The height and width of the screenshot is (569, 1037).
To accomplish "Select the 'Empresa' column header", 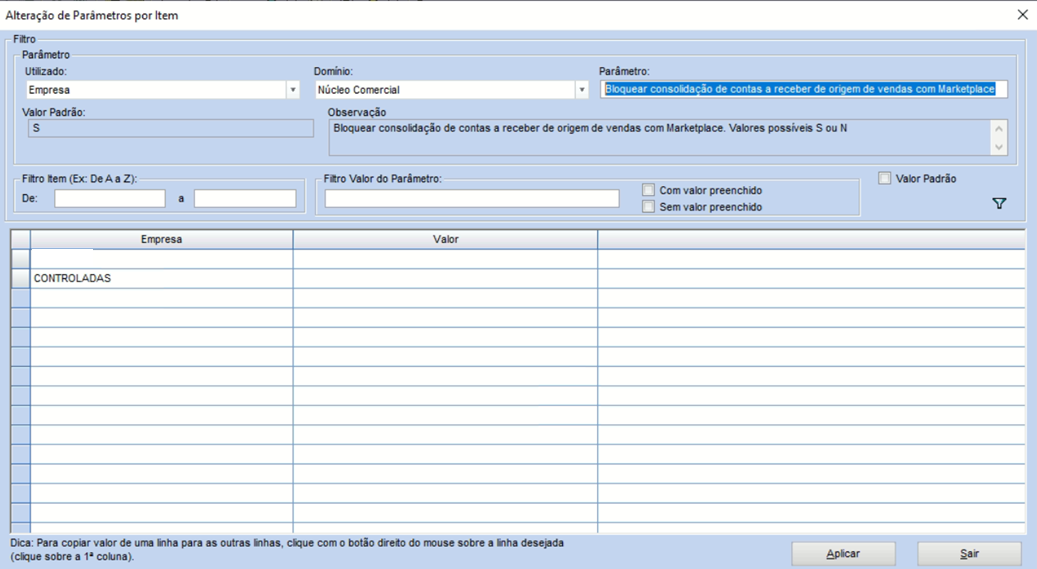I will [x=161, y=240].
